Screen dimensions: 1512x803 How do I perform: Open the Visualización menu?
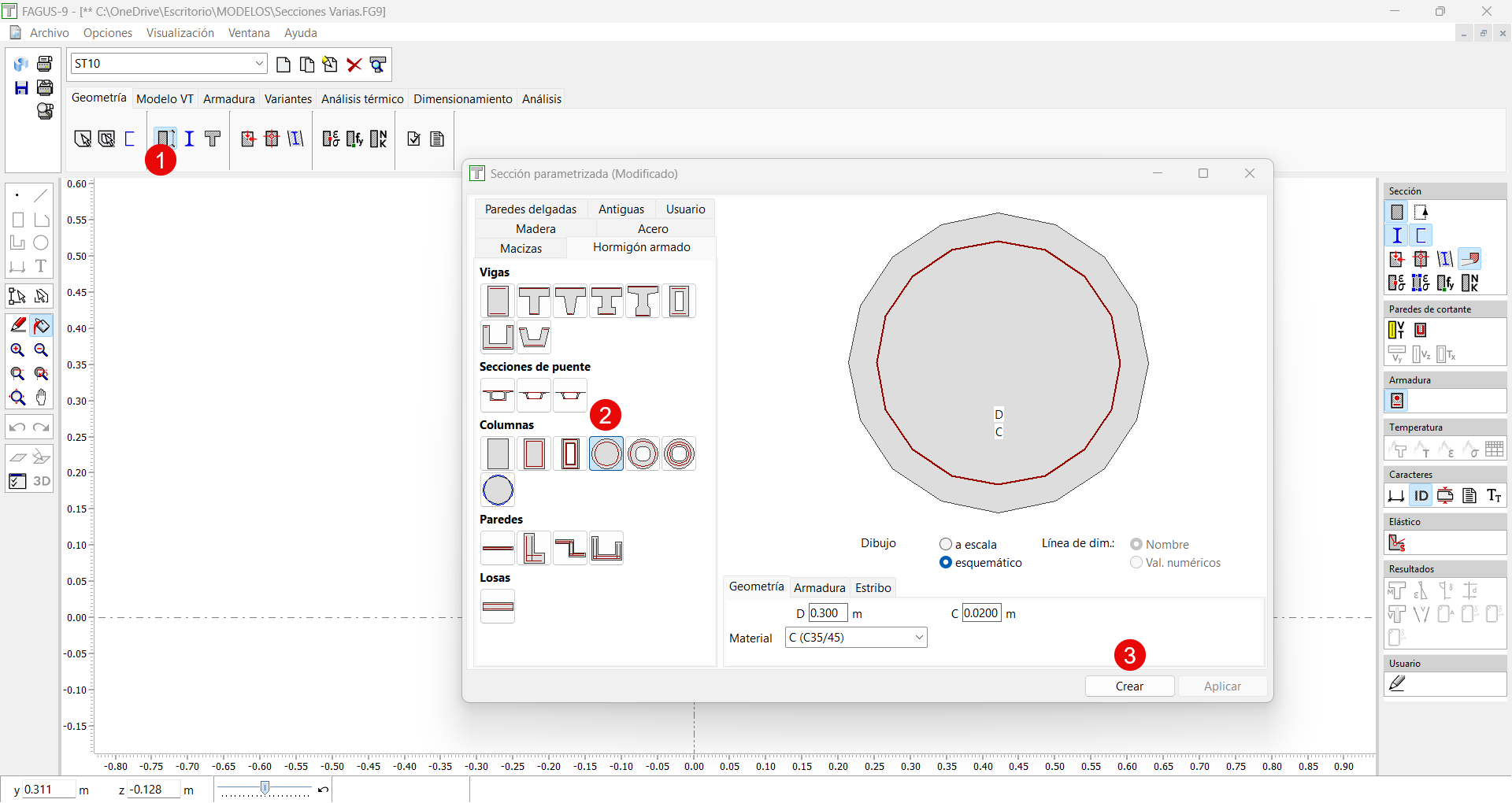coord(180,33)
